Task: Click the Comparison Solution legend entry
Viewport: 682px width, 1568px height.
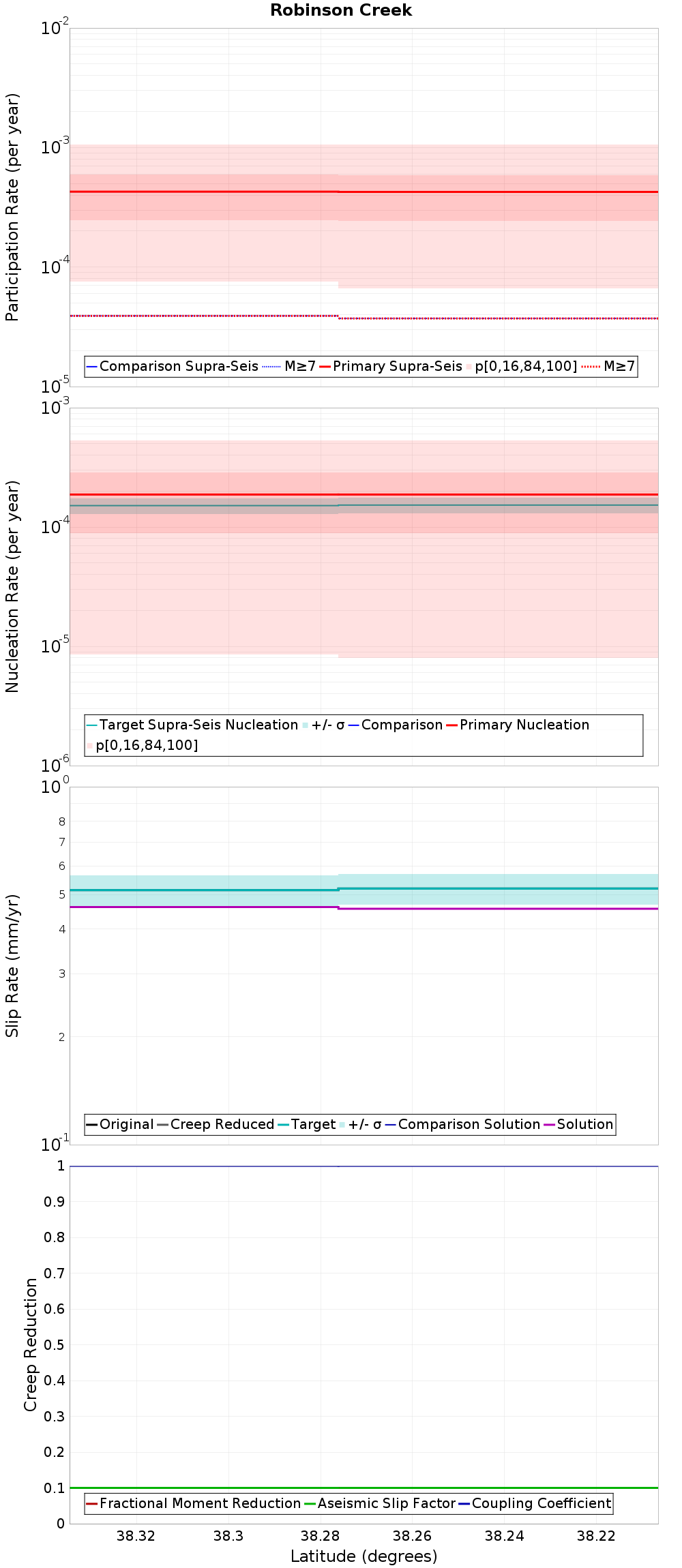Action: [462, 1124]
